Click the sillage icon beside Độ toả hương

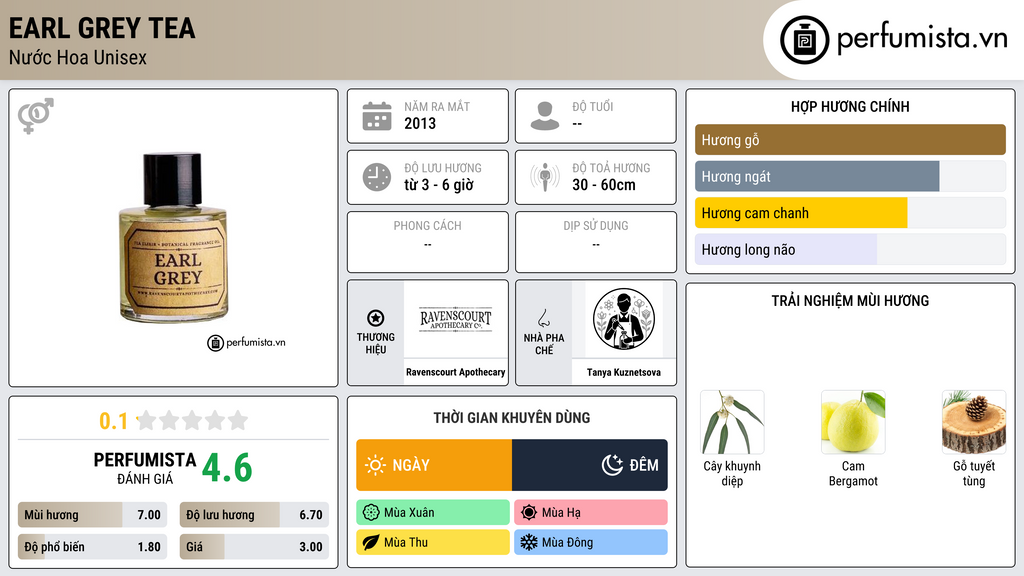[x=545, y=177]
